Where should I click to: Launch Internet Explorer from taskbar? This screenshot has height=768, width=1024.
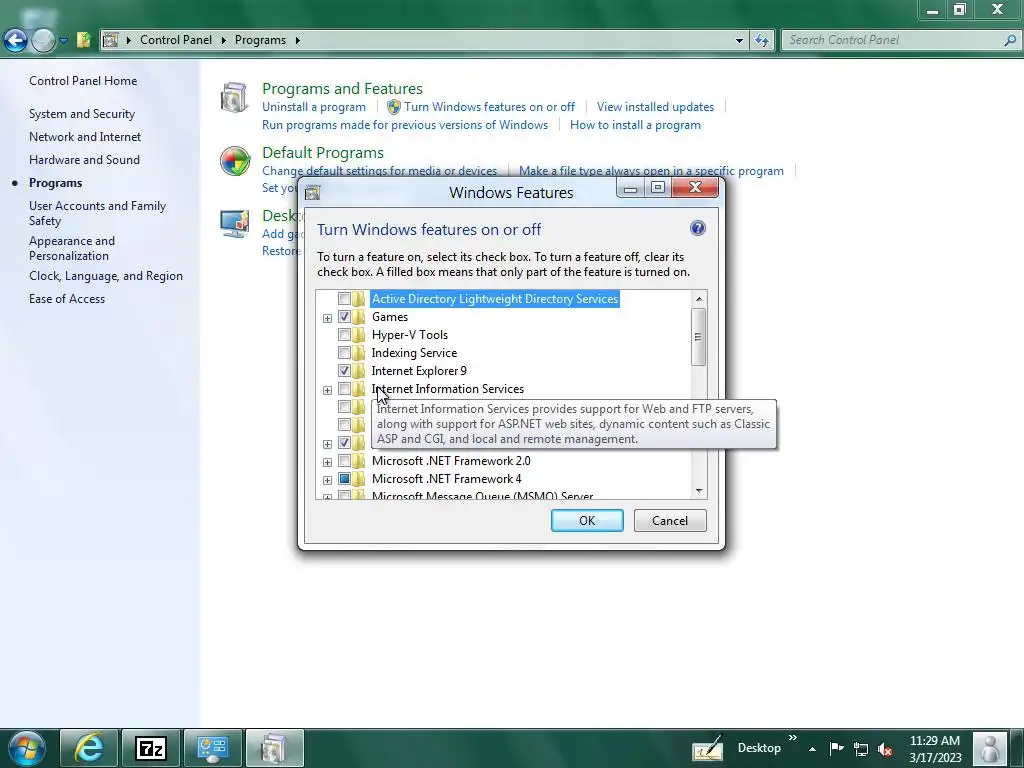pos(89,748)
